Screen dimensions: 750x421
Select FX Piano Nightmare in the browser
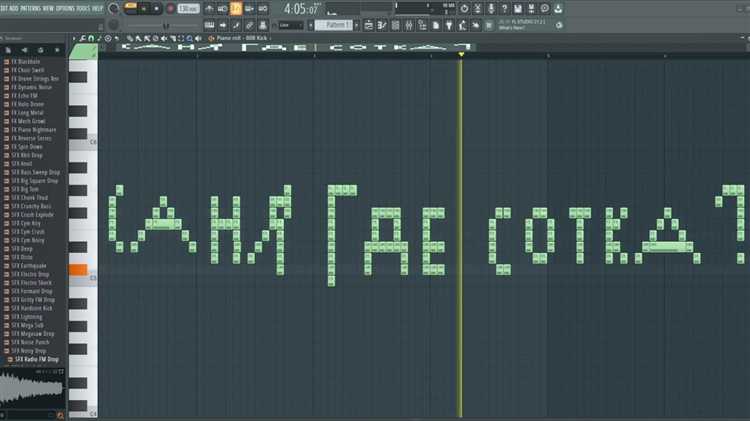[x=37, y=130]
